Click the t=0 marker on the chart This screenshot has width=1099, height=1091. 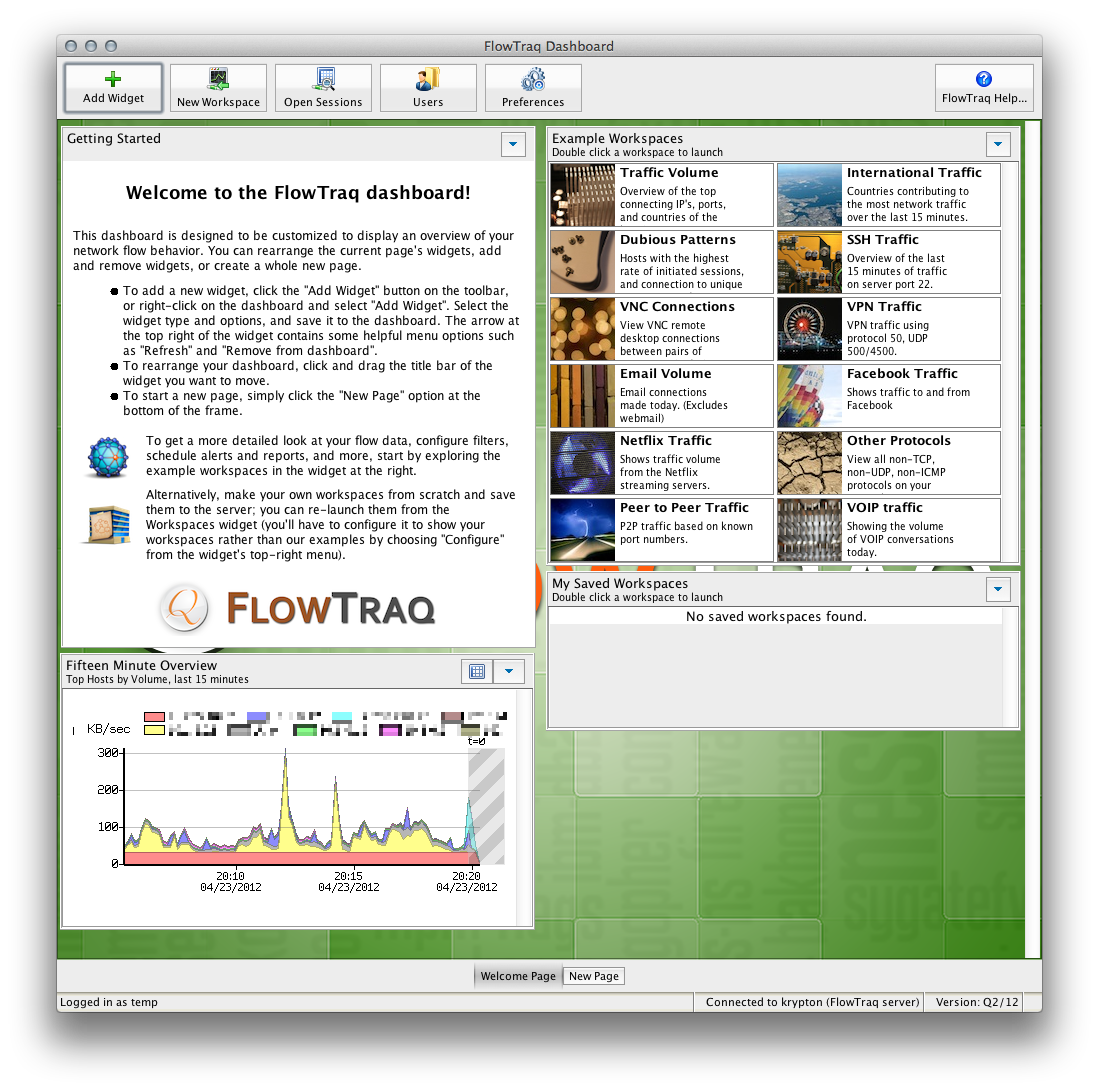(477, 741)
